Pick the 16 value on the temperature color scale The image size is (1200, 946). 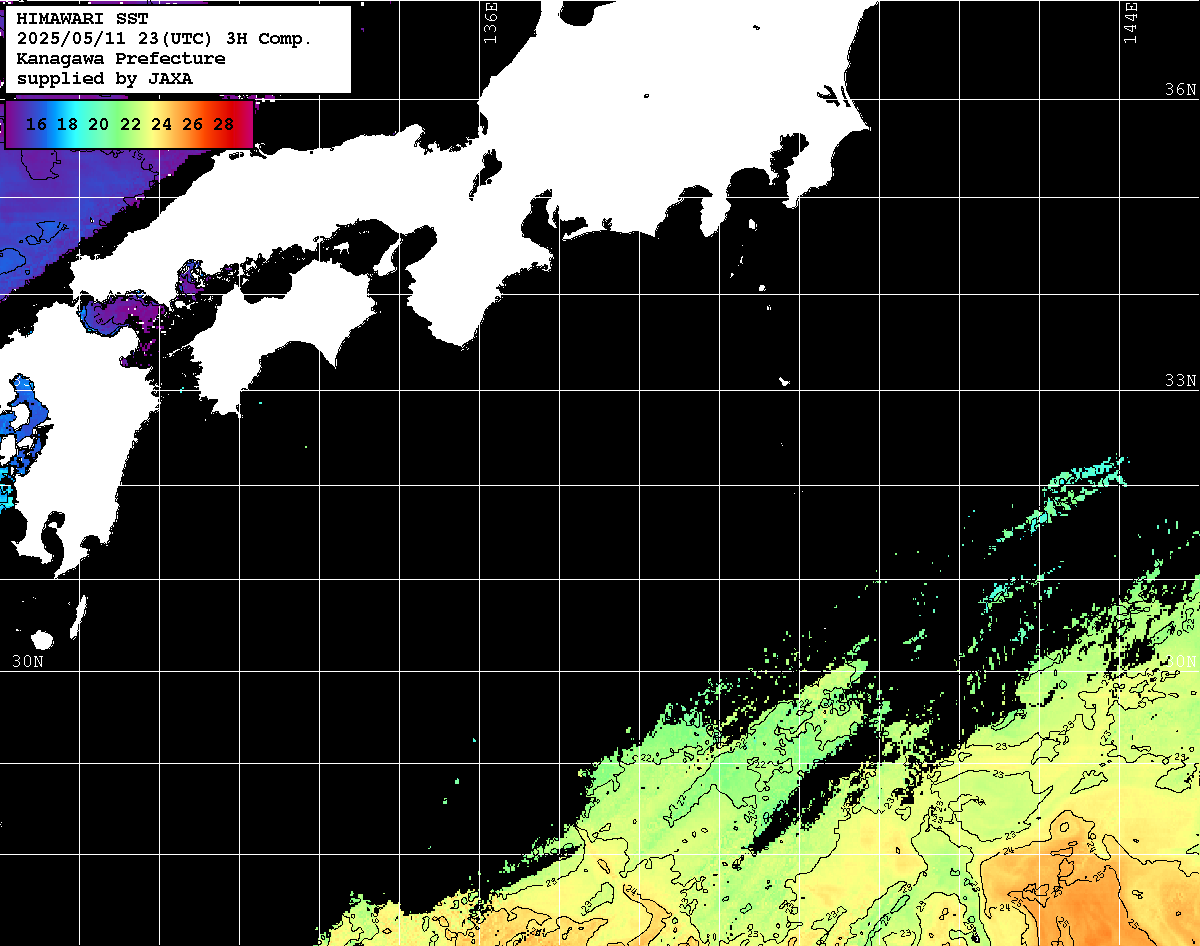[x=36, y=125]
